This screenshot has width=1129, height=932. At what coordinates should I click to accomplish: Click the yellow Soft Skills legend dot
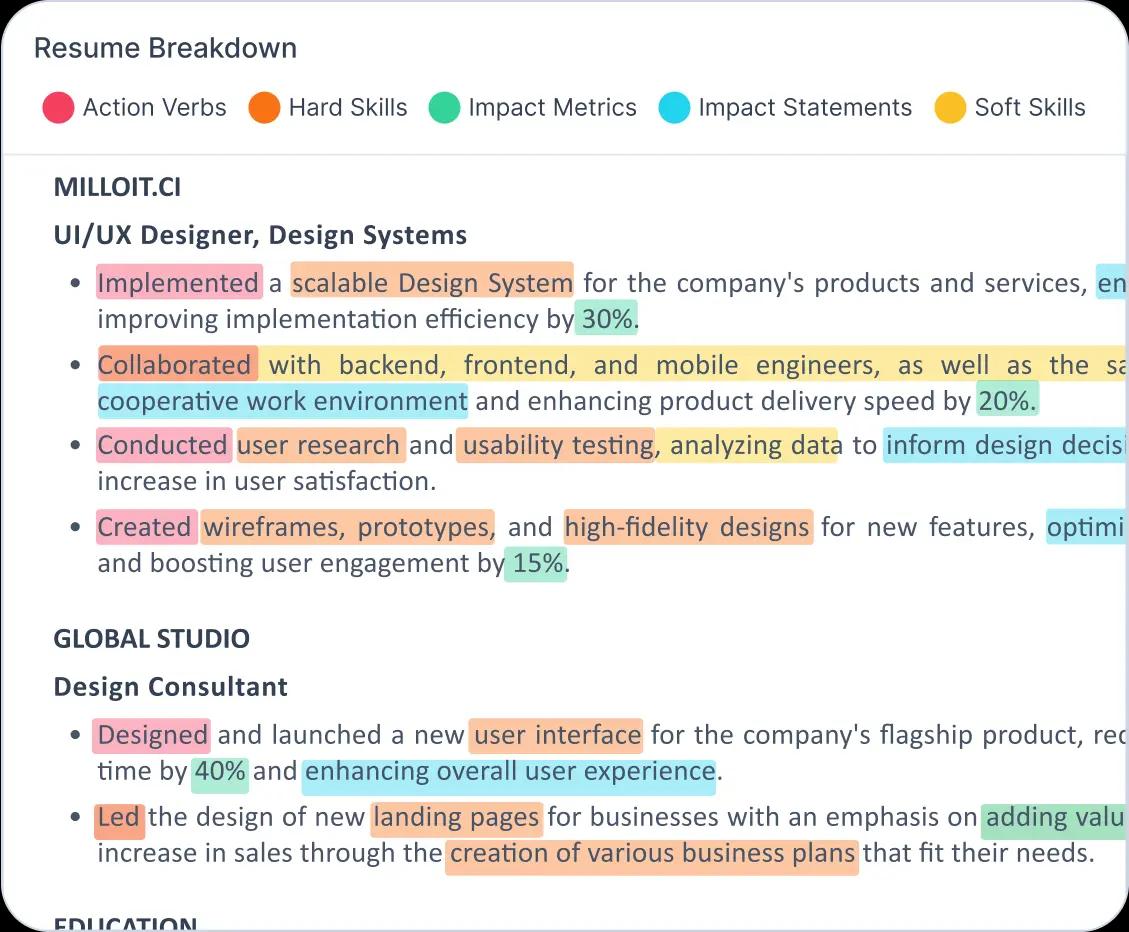[x=950, y=108]
